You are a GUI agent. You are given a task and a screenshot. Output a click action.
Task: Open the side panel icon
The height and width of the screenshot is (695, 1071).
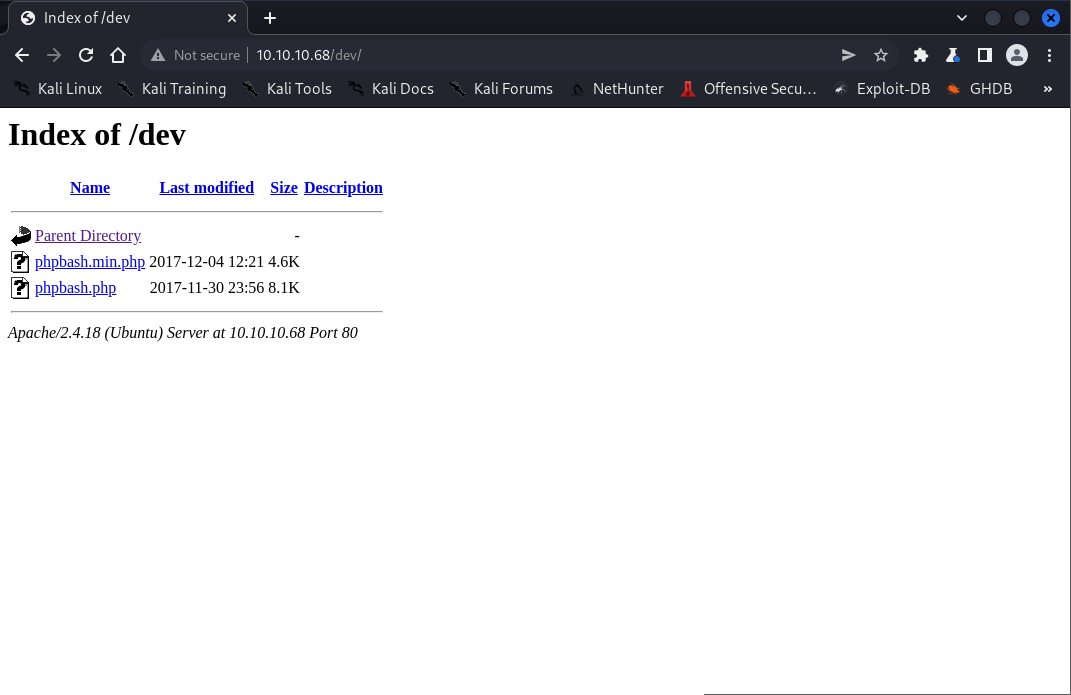[984, 55]
